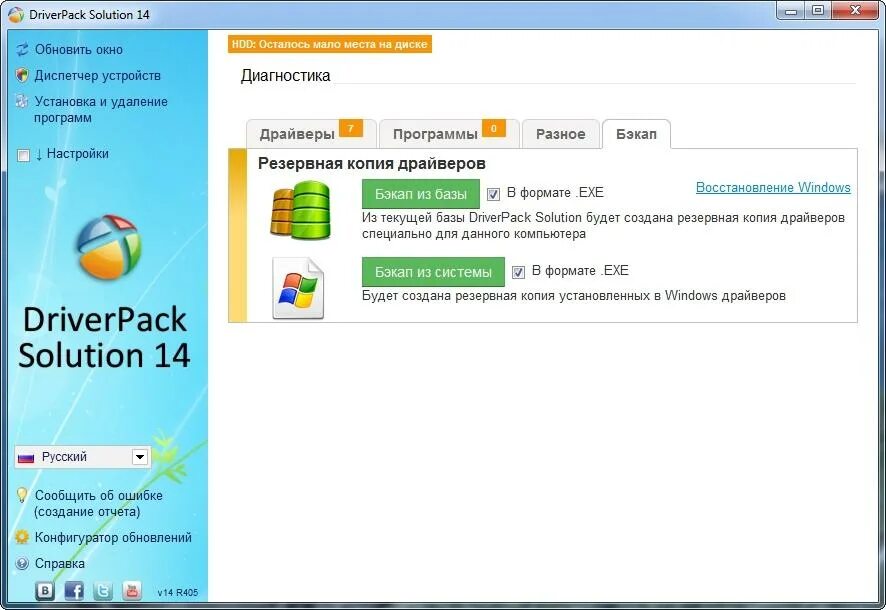Select the Бэкап tab

[636, 134]
